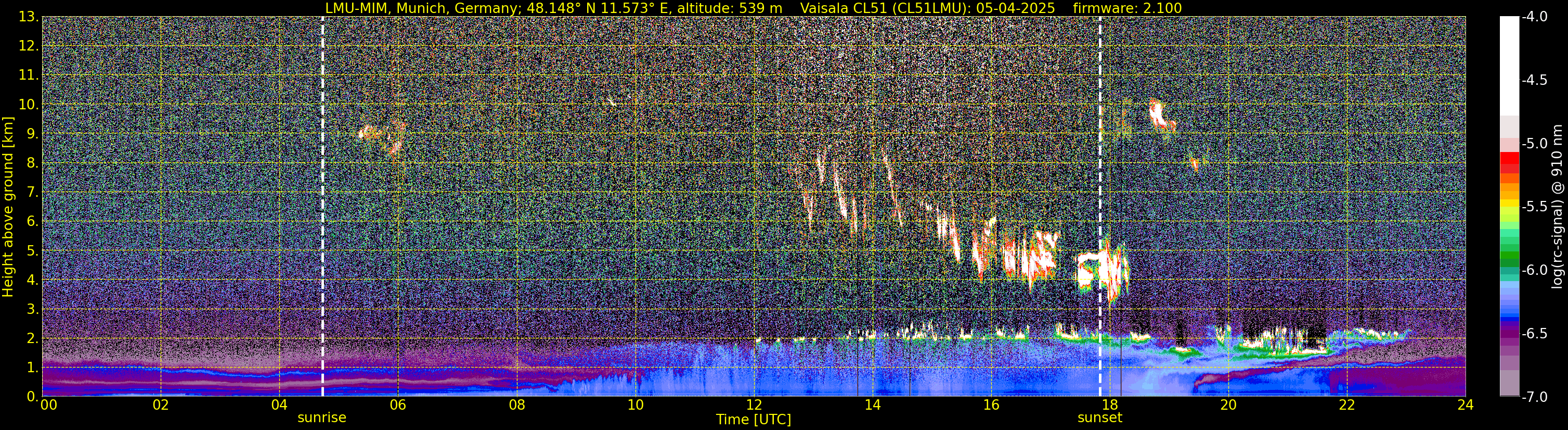The image size is (1568, 430).
Task: Click the x-axis tick label '04'
Action: pos(279,405)
